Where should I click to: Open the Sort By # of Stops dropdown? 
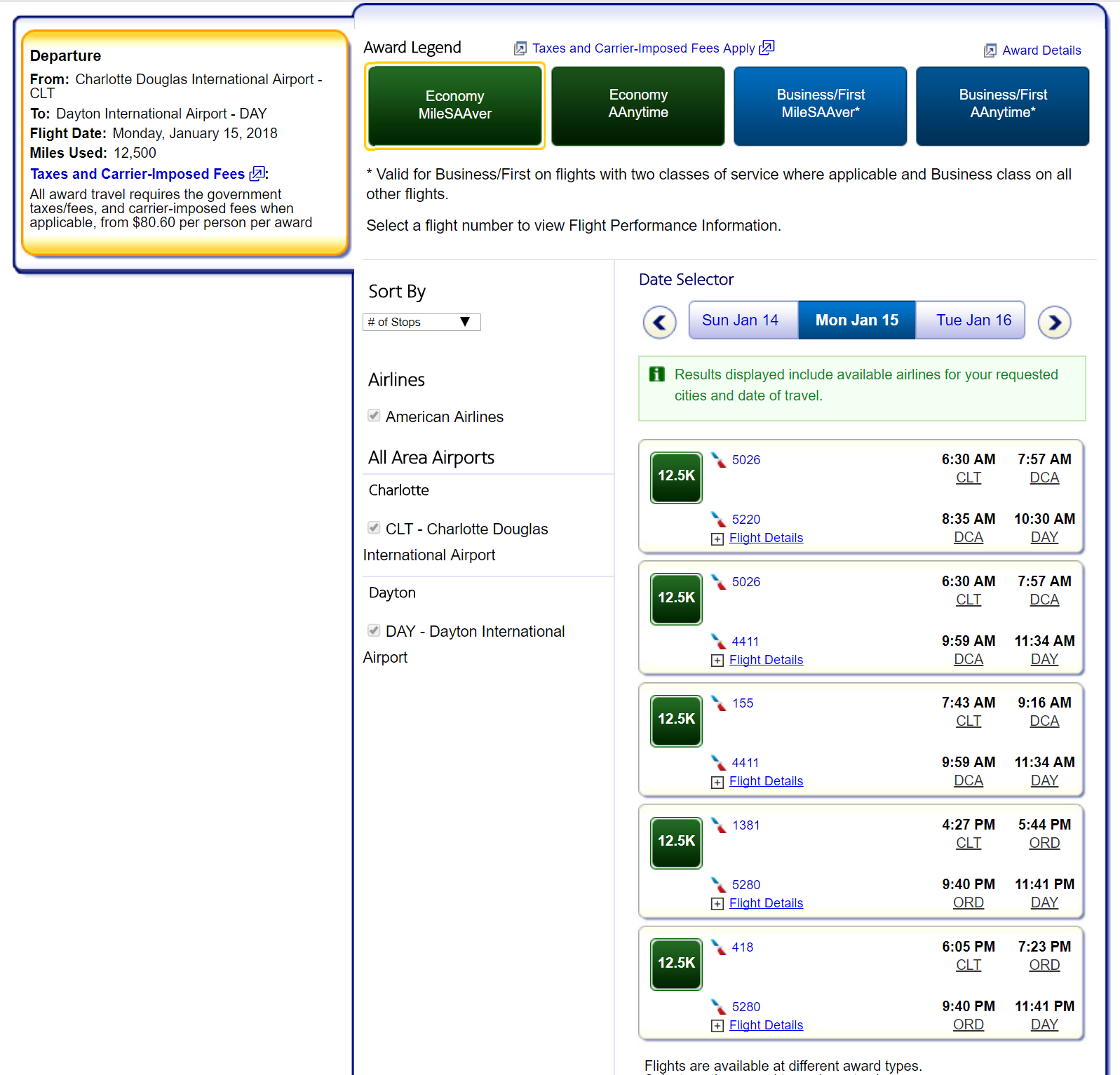pyautogui.click(x=421, y=322)
